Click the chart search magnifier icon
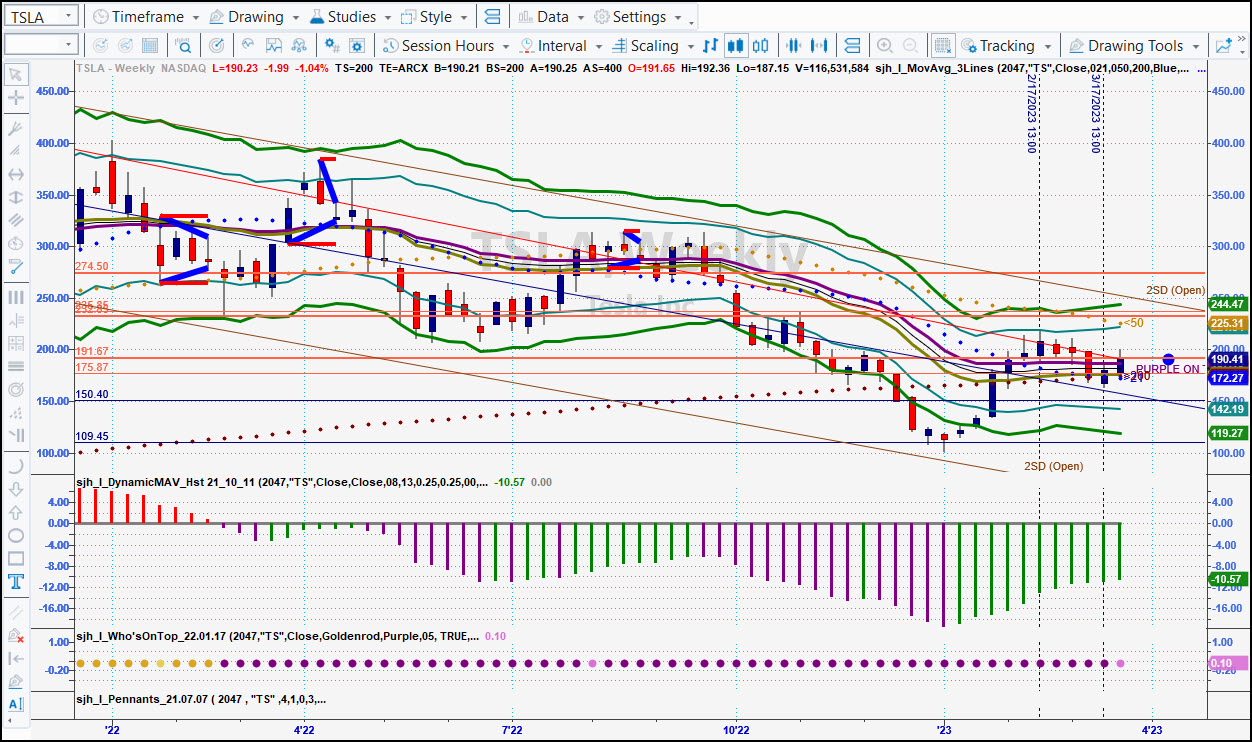1252x742 pixels. (x=184, y=45)
